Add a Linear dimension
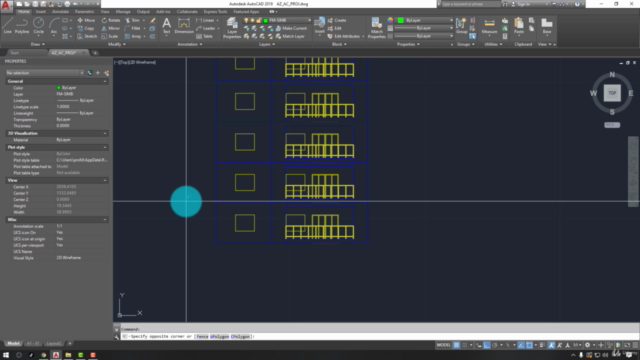This screenshot has width=640, height=360. (x=205, y=20)
